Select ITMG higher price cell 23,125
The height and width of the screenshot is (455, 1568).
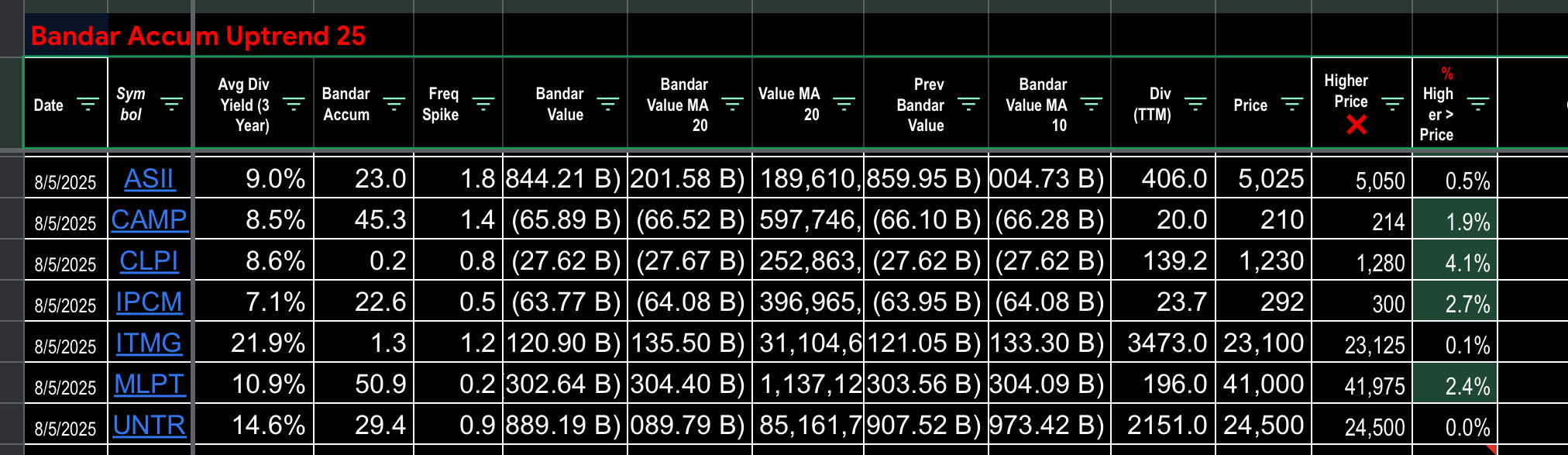point(1361,343)
